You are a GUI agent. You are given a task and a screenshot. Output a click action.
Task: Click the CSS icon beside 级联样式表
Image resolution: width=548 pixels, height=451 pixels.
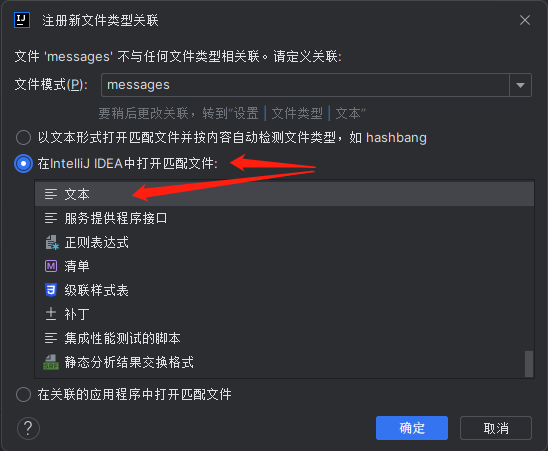(51, 290)
